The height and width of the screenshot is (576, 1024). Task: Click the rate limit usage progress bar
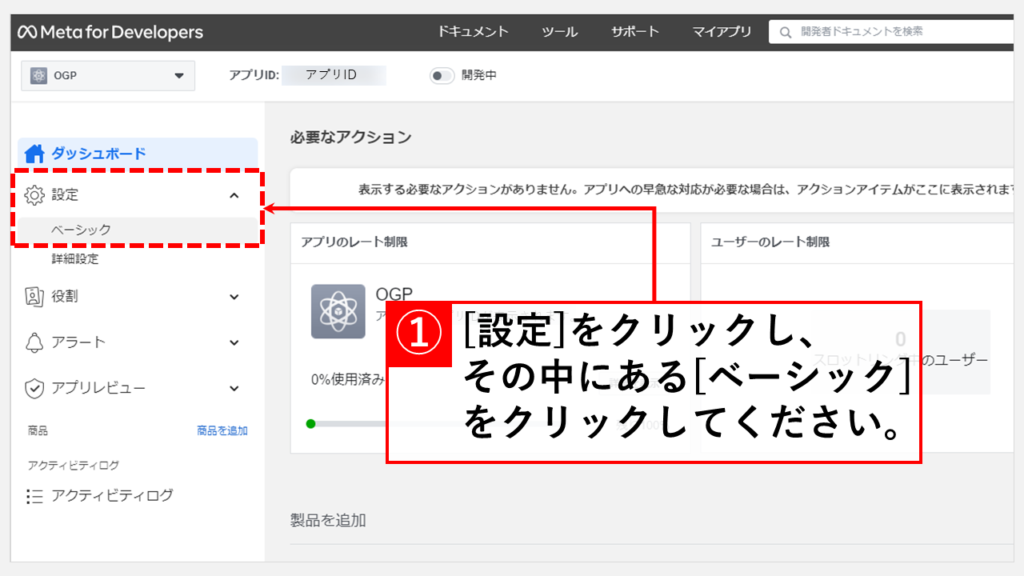pos(347,424)
